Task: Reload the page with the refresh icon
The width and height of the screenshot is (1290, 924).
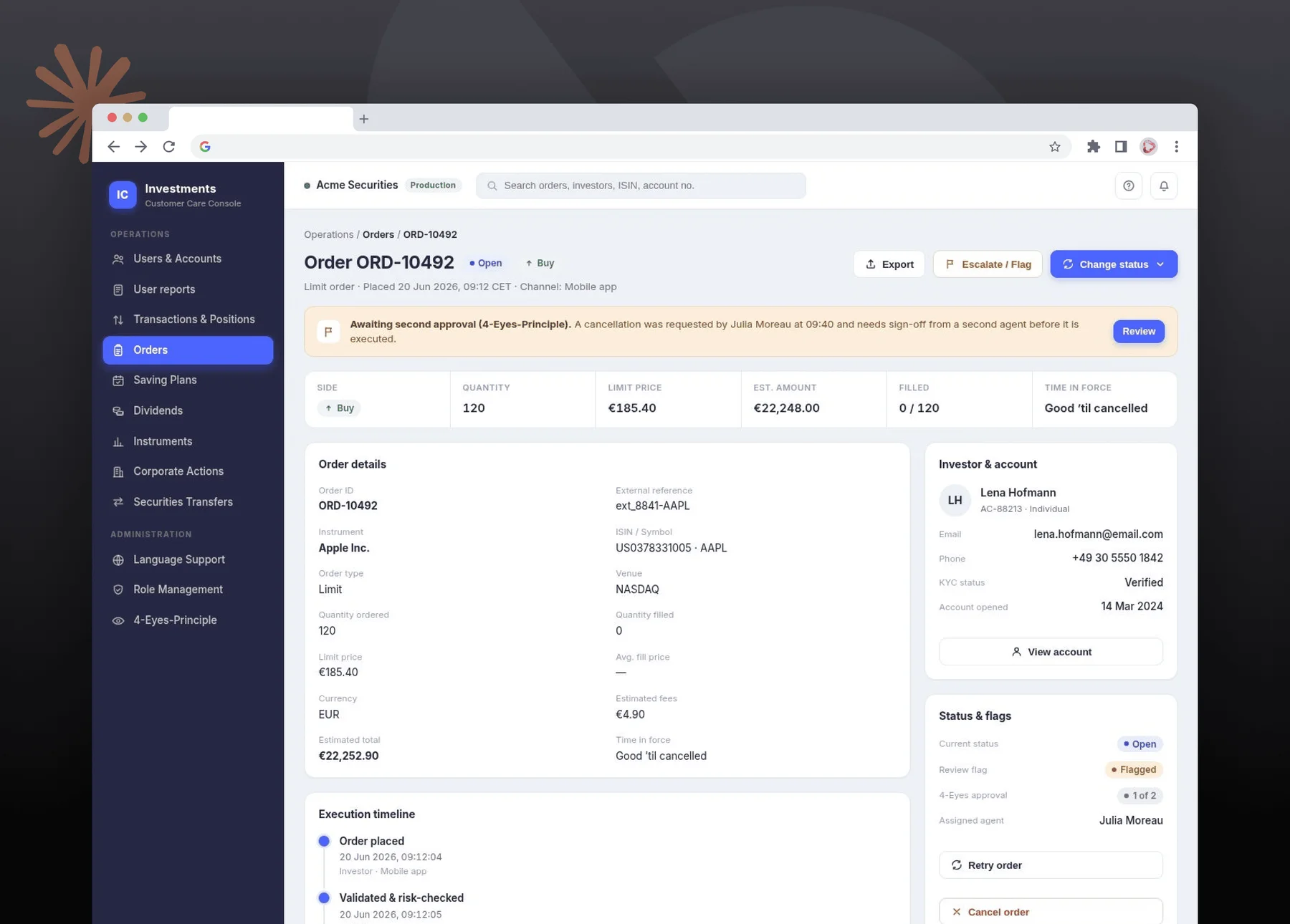Action: 169,147
